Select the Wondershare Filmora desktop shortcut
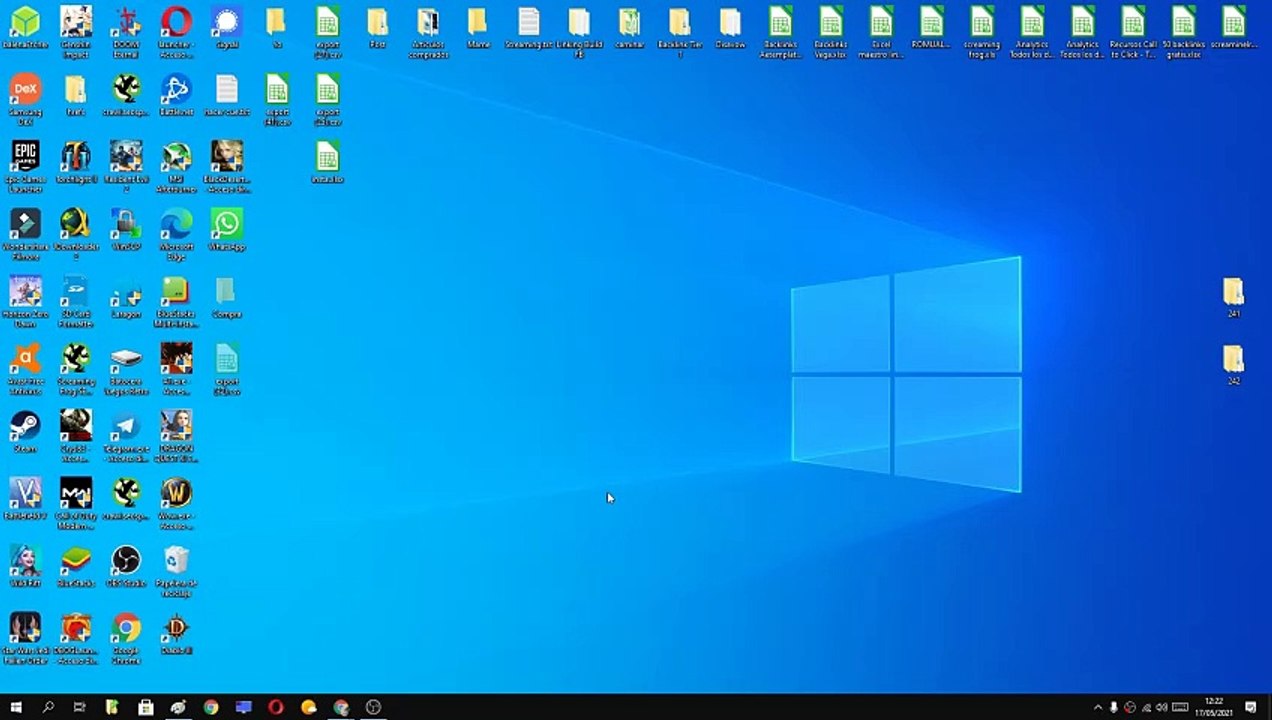This screenshot has height=720, width=1272. tap(25, 234)
